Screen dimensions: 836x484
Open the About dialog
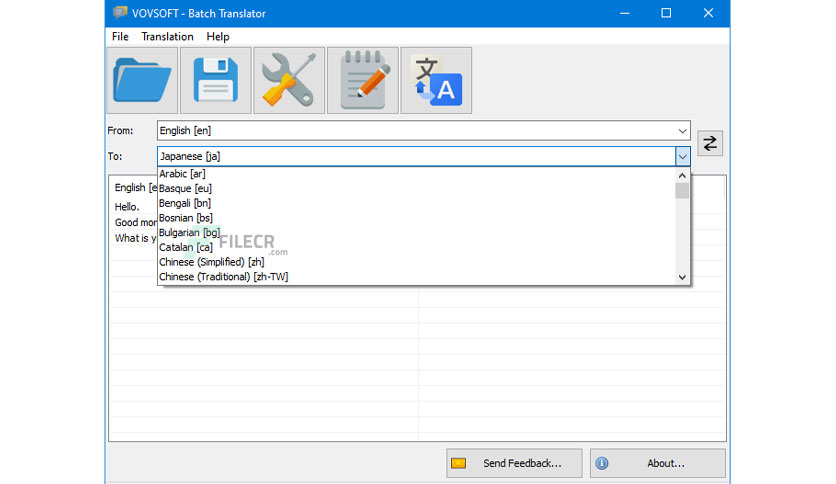[x=657, y=463]
